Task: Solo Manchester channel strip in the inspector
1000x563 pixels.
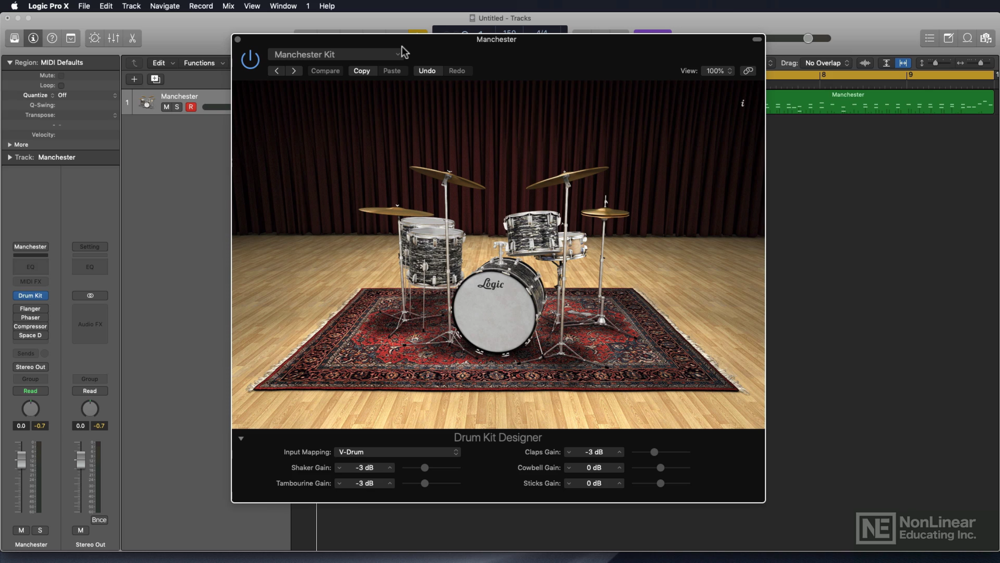Action: click(x=40, y=530)
